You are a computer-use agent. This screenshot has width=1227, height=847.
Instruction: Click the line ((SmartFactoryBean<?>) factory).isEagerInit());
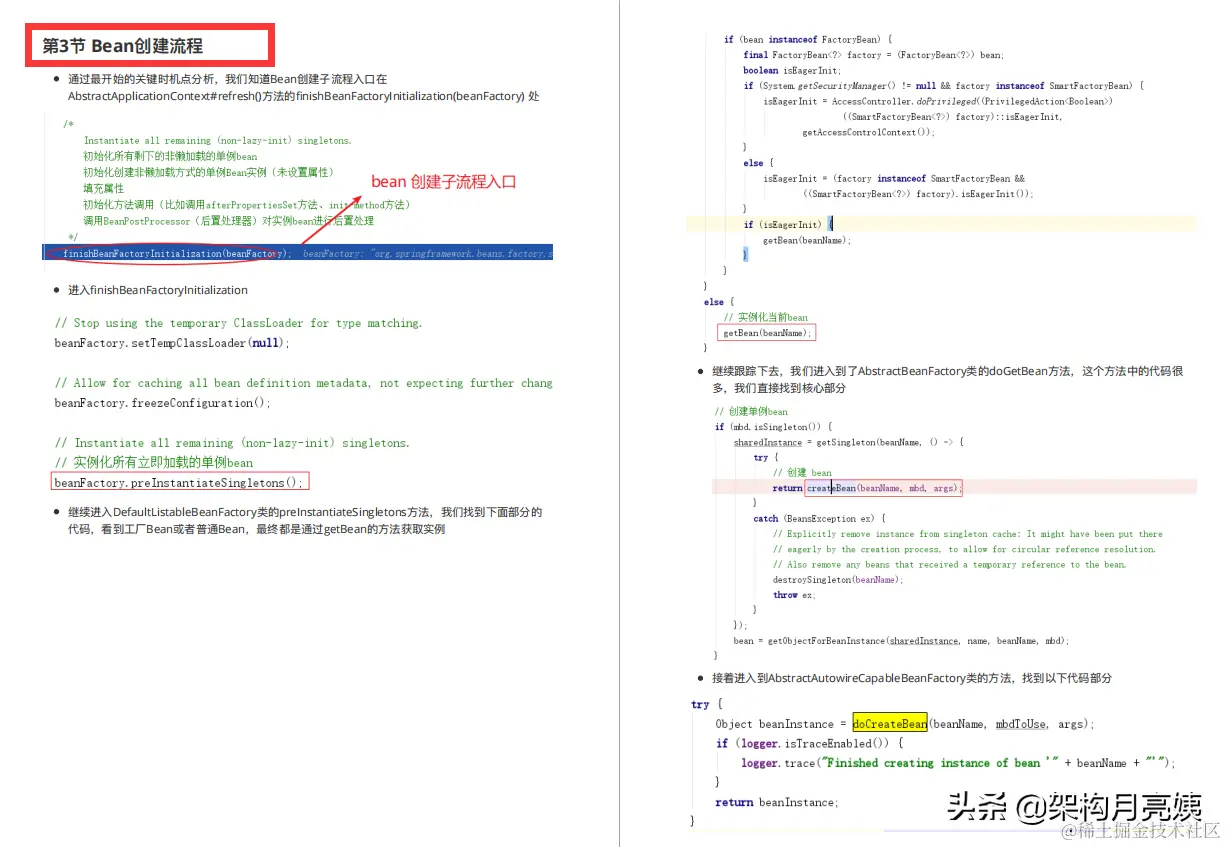(917, 194)
